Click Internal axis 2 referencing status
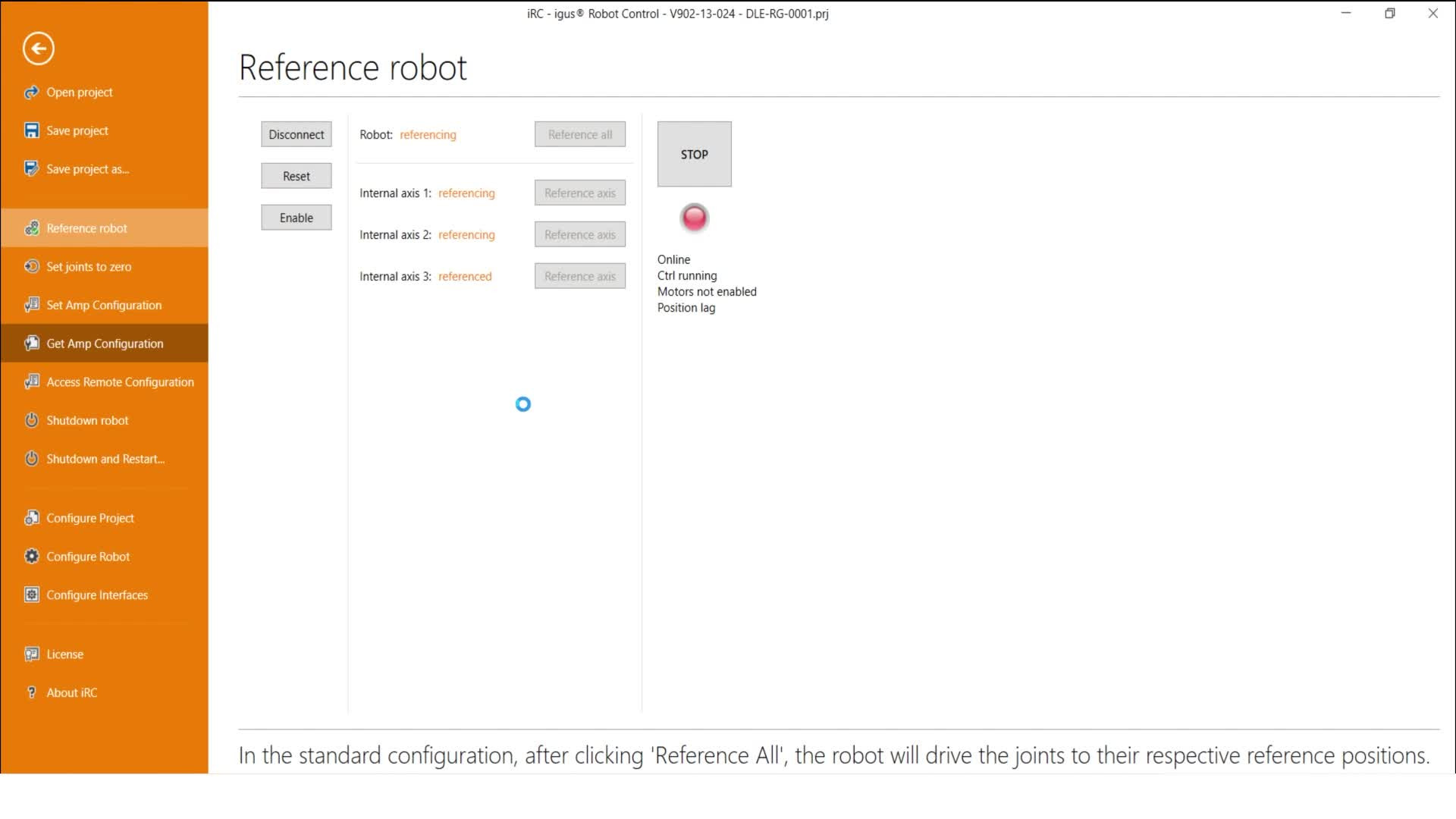 coord(466,234)
